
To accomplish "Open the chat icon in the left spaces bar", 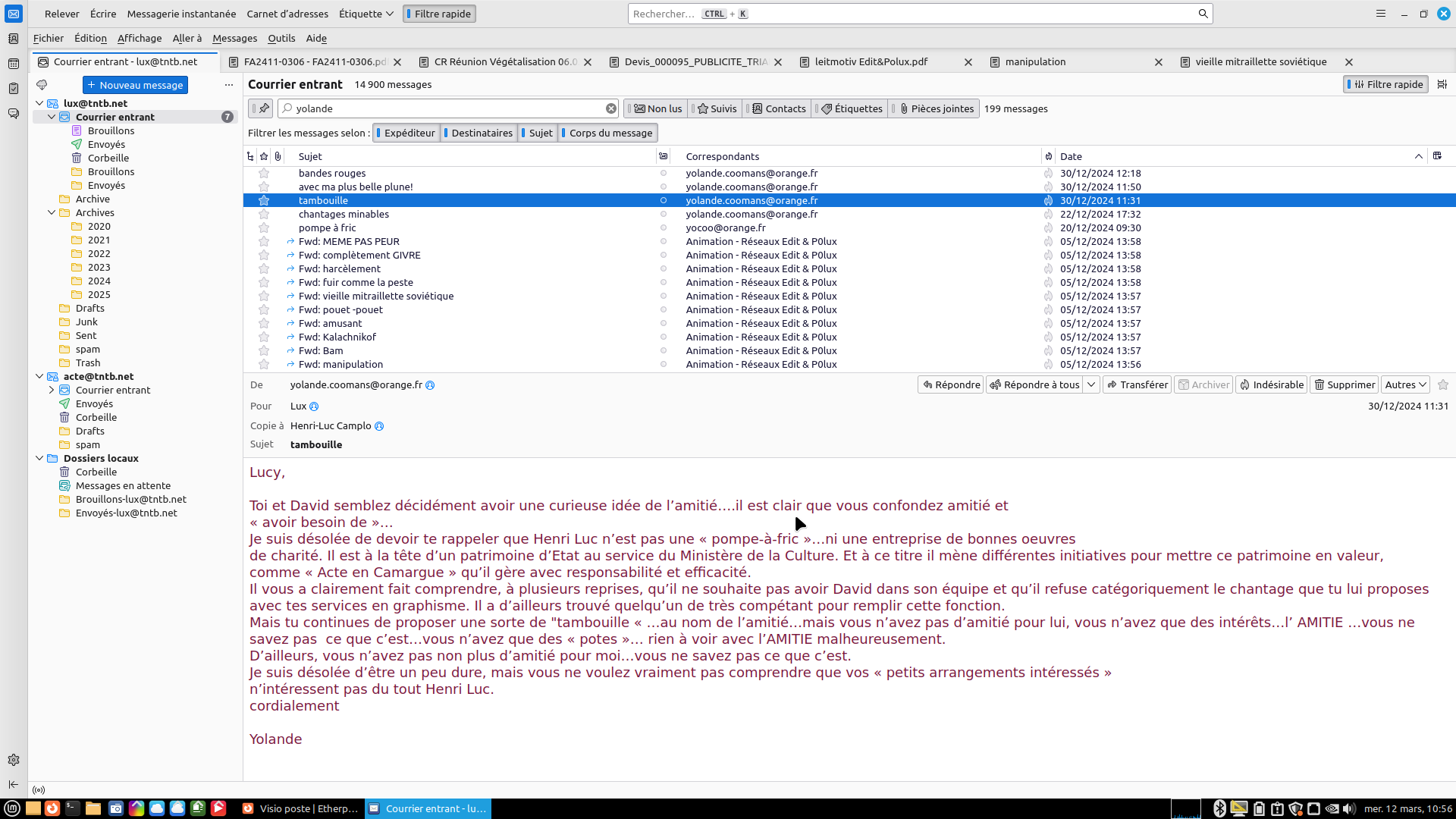I will coord(14,114).
